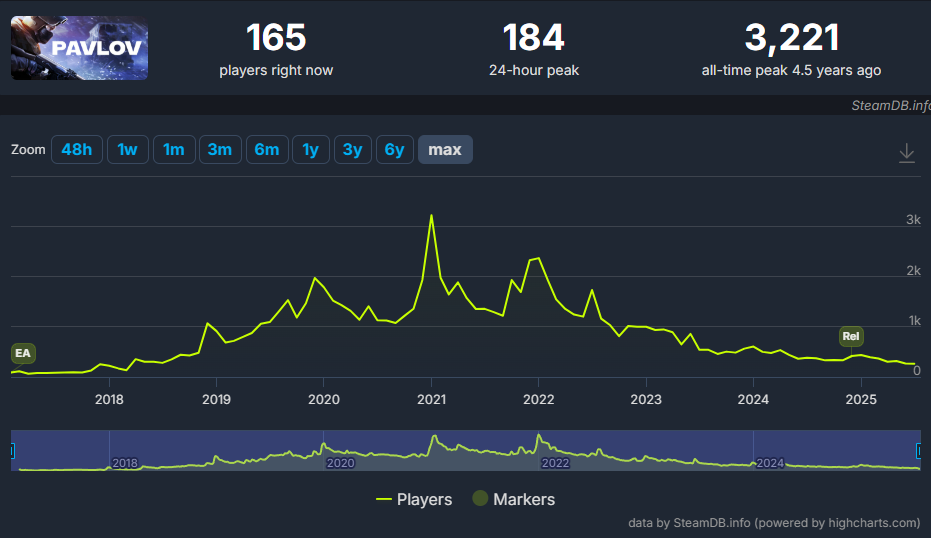Click the 2023 x-axis label

coord(646,399)
